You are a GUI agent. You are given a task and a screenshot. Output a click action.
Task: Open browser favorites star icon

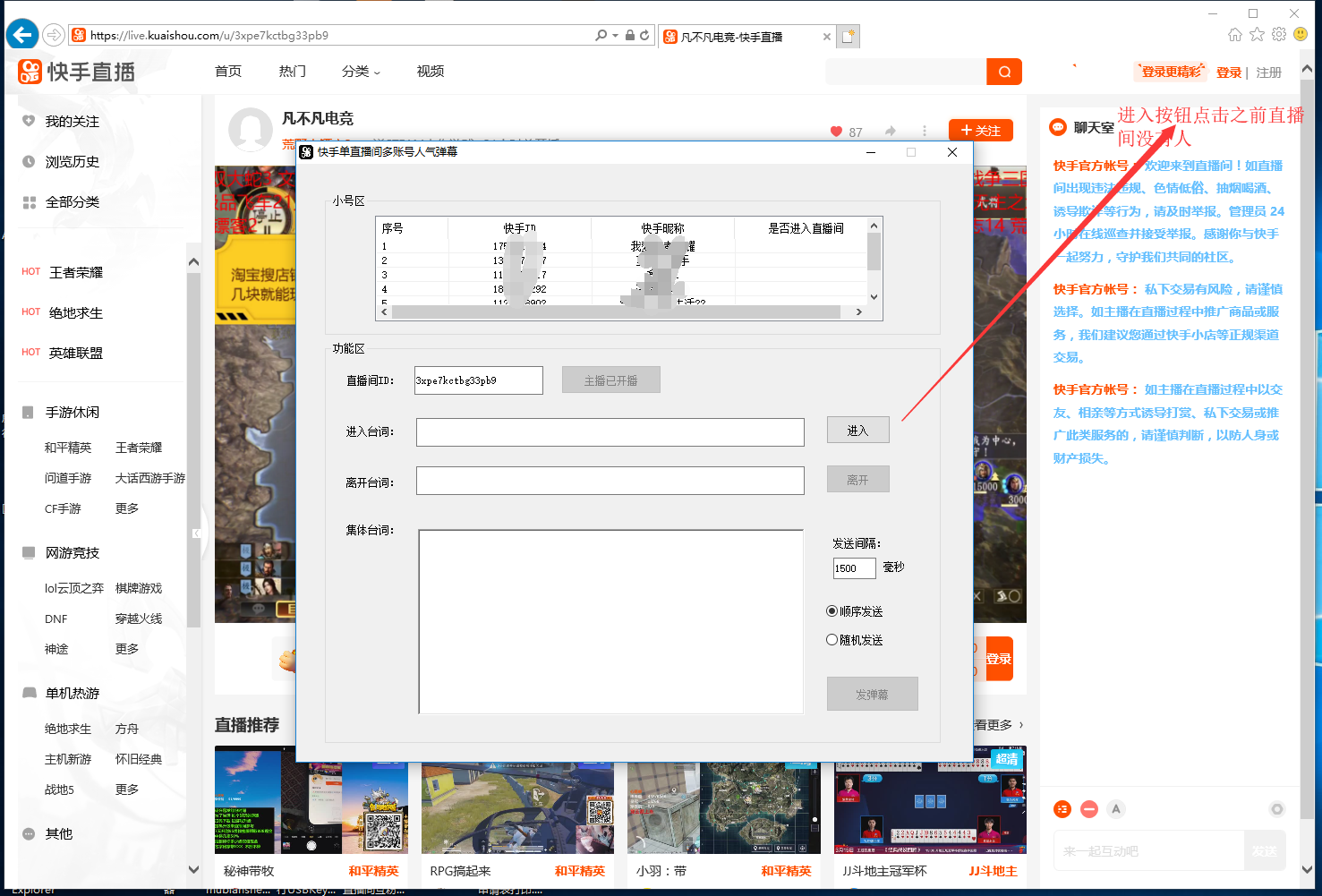tap(1257, 34)
